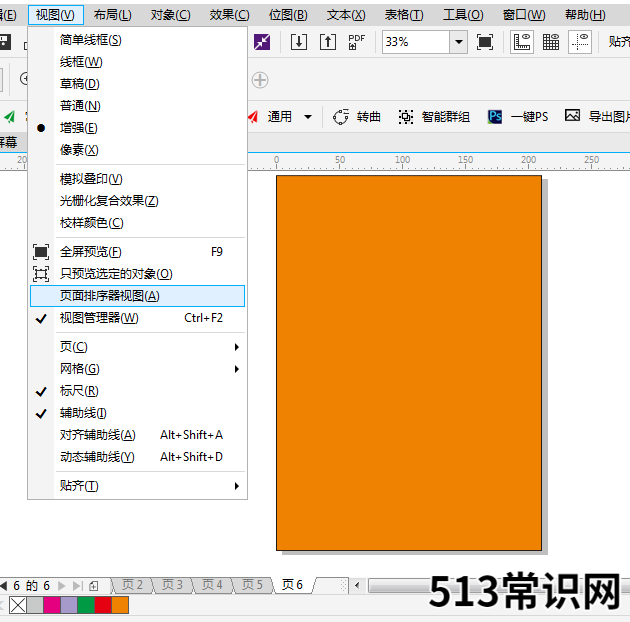This screenshot has width=630, height=622.
Task: Choose 光栅化复合效果(Z) menu item
Action: [x=137, y=201]
